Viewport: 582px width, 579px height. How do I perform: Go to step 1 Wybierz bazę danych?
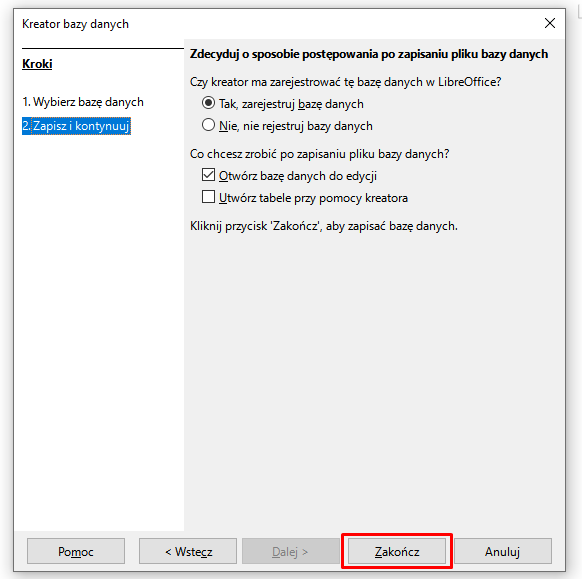pyautogui.click(x=83, y=102)
